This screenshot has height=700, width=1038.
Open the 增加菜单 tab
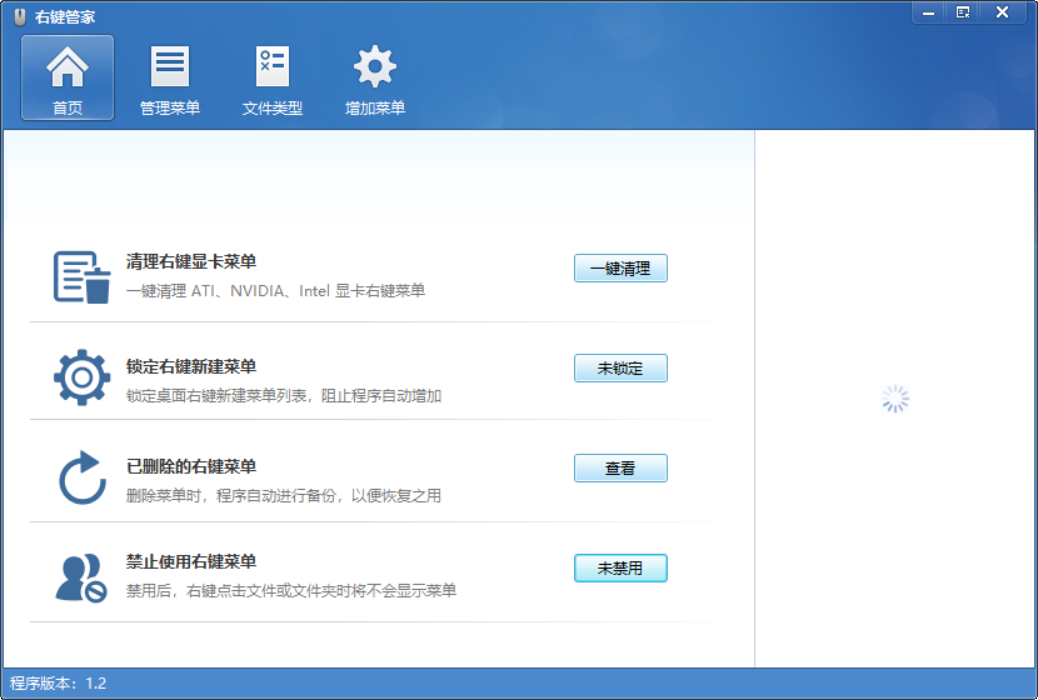[374, 78]
